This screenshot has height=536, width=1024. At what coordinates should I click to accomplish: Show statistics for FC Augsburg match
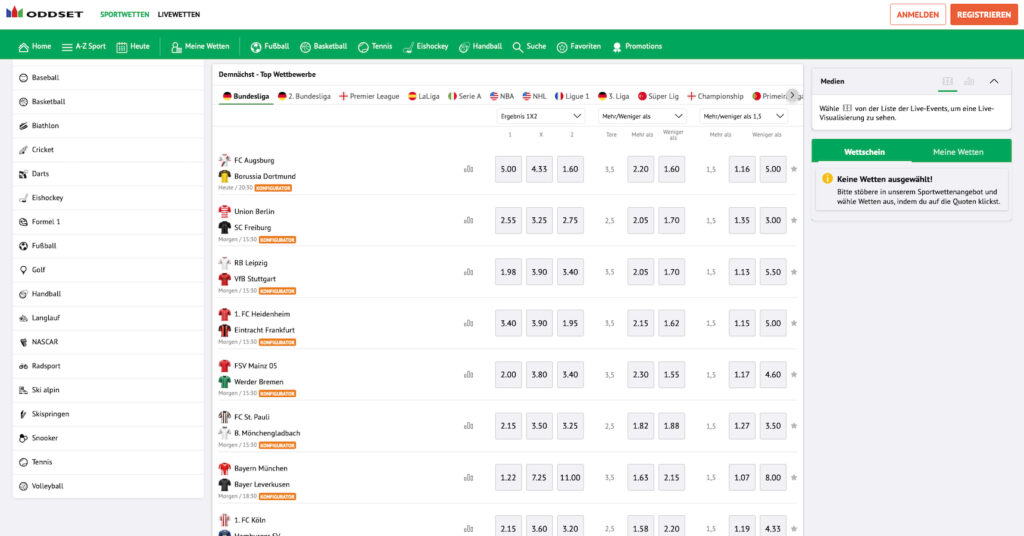point(468,169)
